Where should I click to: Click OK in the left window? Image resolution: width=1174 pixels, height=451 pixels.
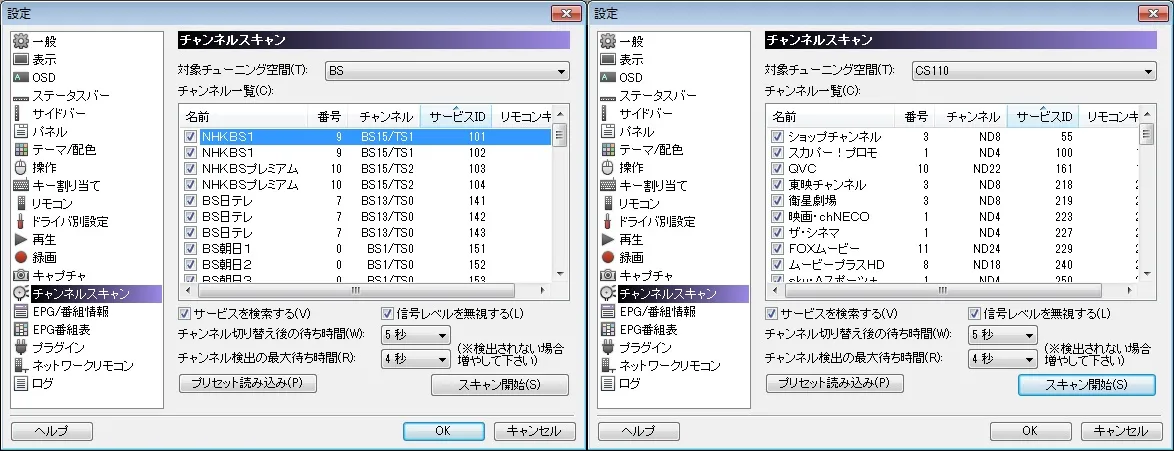[x=443, y=431]
